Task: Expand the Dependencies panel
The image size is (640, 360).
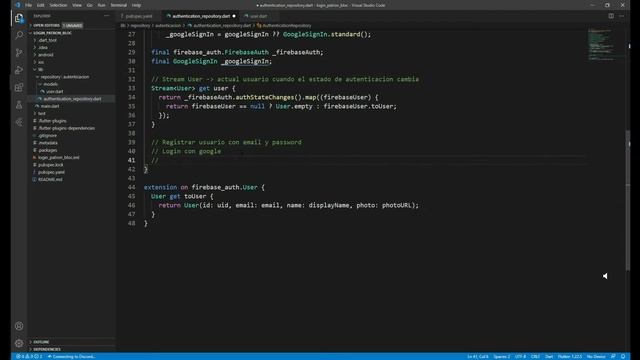Action: (47, 349)
